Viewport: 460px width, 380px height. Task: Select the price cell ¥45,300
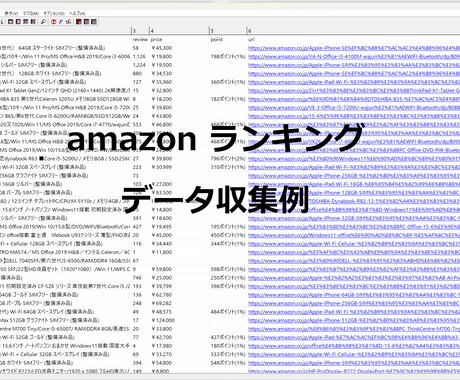pyautogui.click(x=162, y=48)
